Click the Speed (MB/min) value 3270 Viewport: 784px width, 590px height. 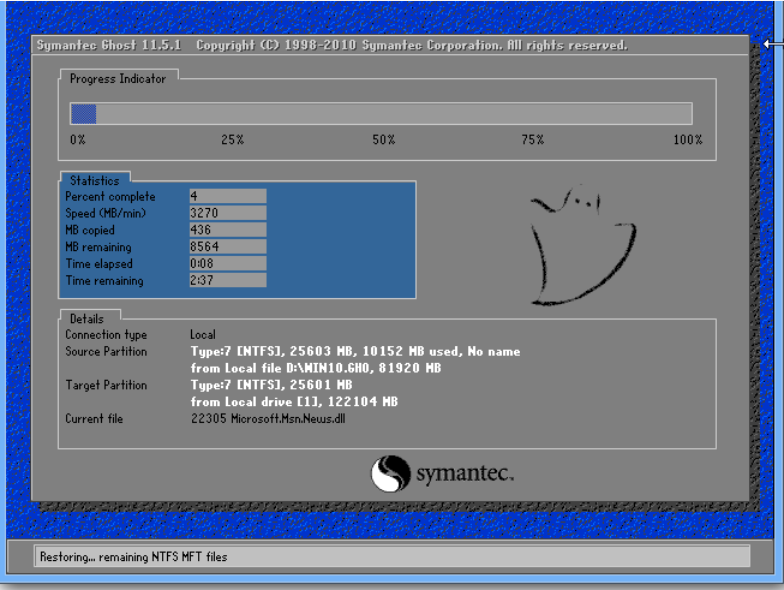227,213
